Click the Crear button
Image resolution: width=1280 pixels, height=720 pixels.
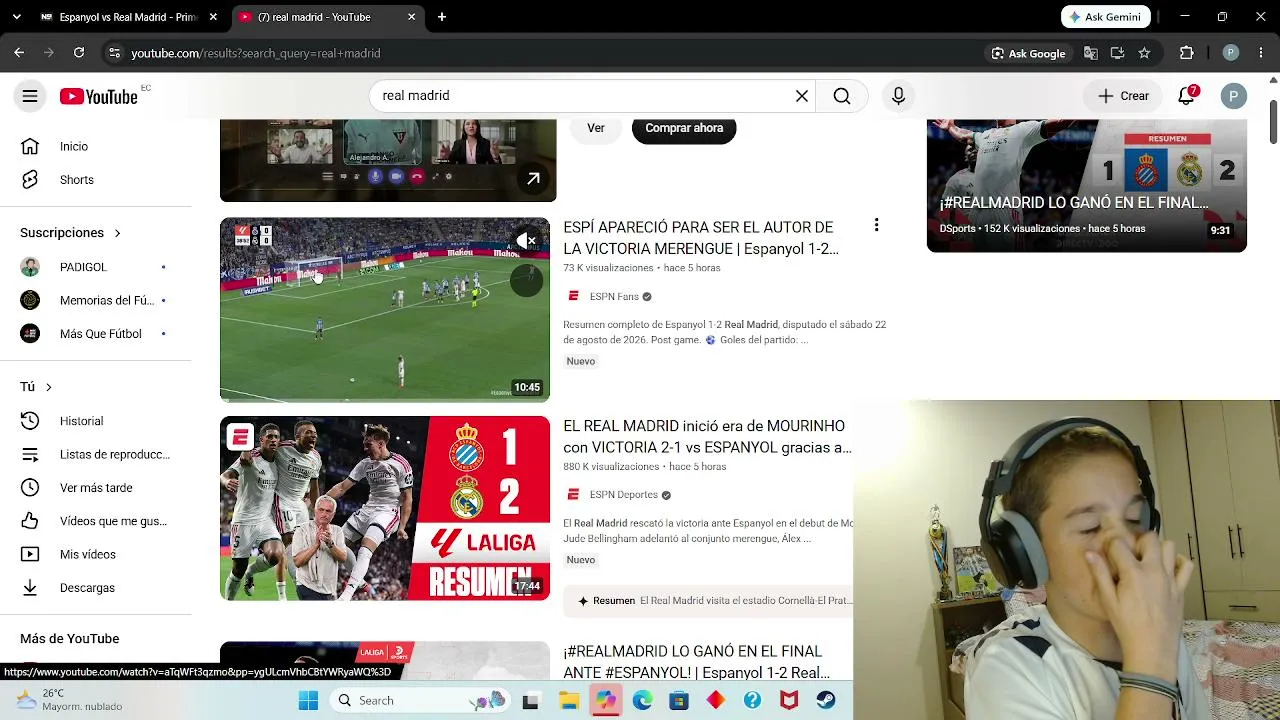click(1124, 96)
